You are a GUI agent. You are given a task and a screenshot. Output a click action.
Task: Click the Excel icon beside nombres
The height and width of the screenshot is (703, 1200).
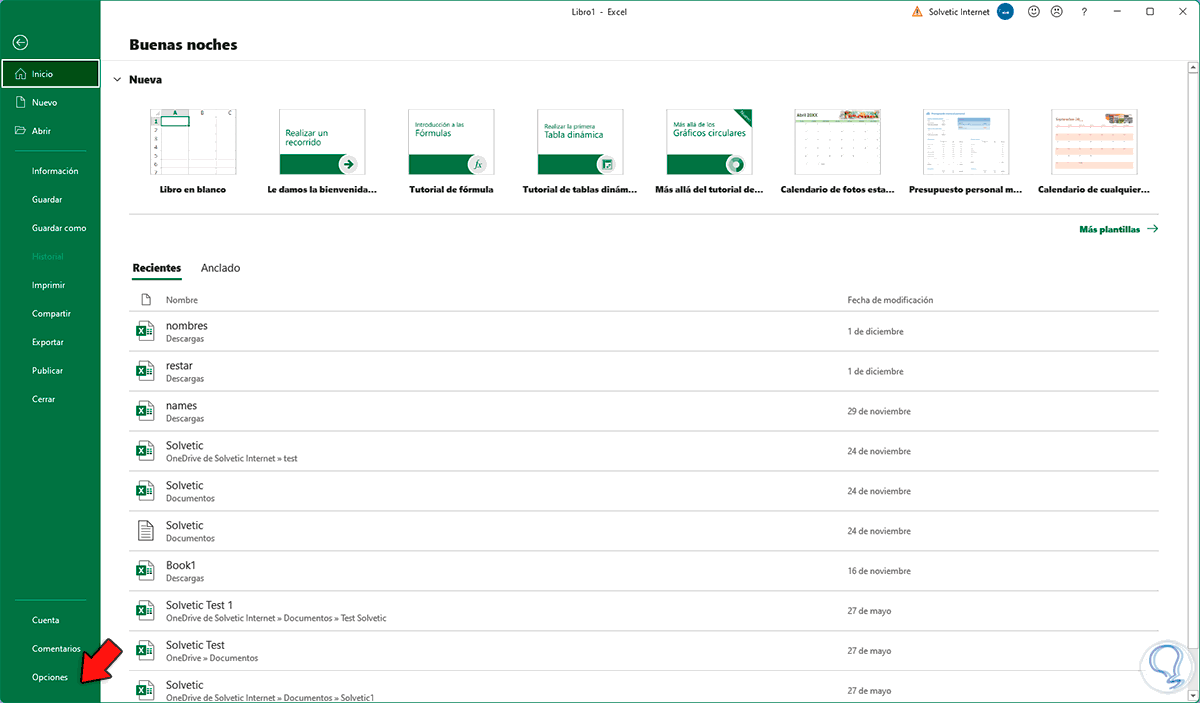[145, 331]
